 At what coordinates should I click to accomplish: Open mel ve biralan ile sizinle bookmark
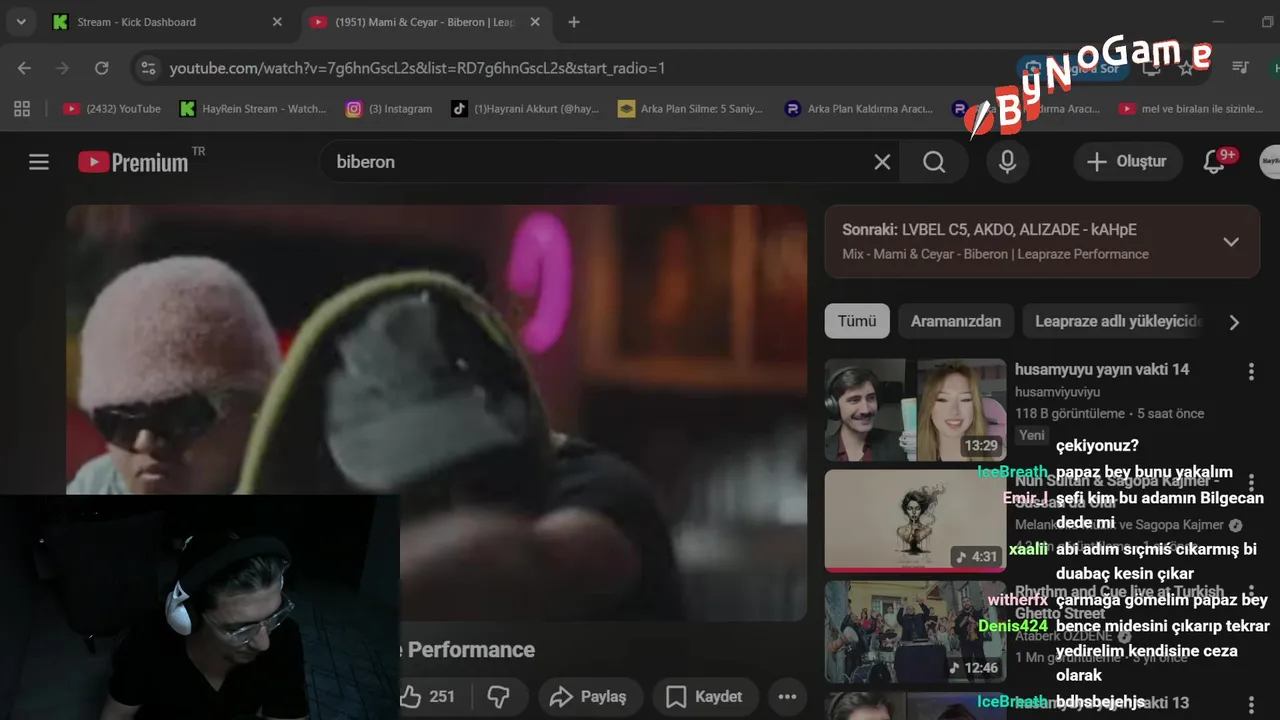[1192, 109]
